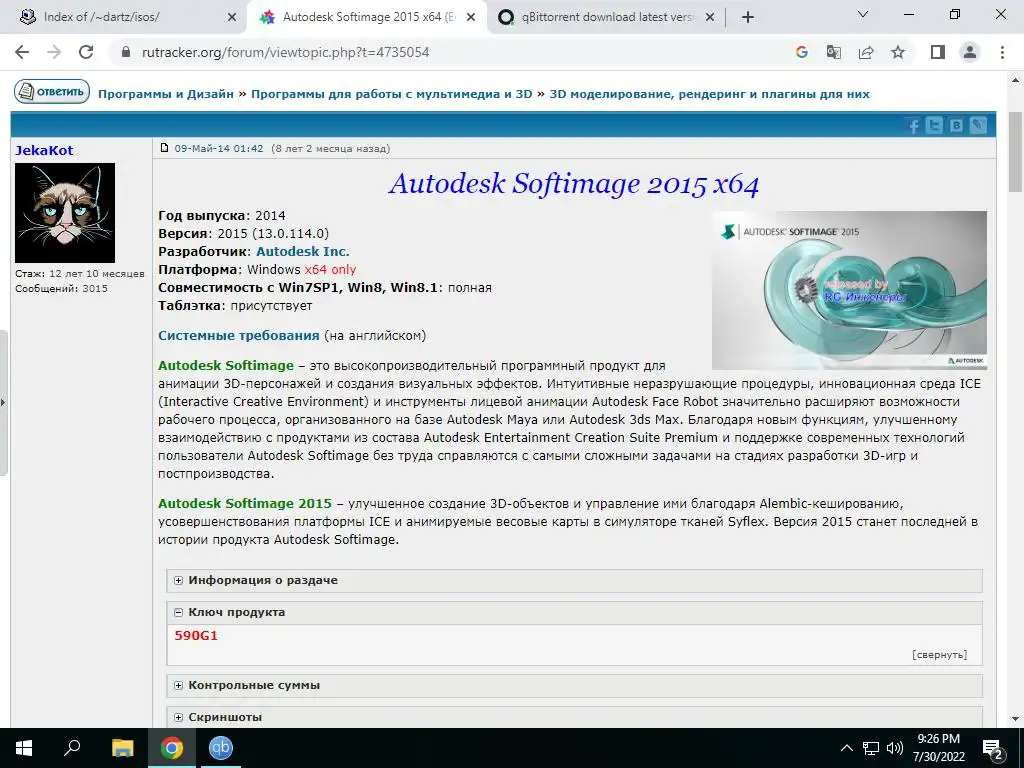Share this page via the share icon
Image resolution: width=1024 pixels, height=768 pixels.
(866, 52)
